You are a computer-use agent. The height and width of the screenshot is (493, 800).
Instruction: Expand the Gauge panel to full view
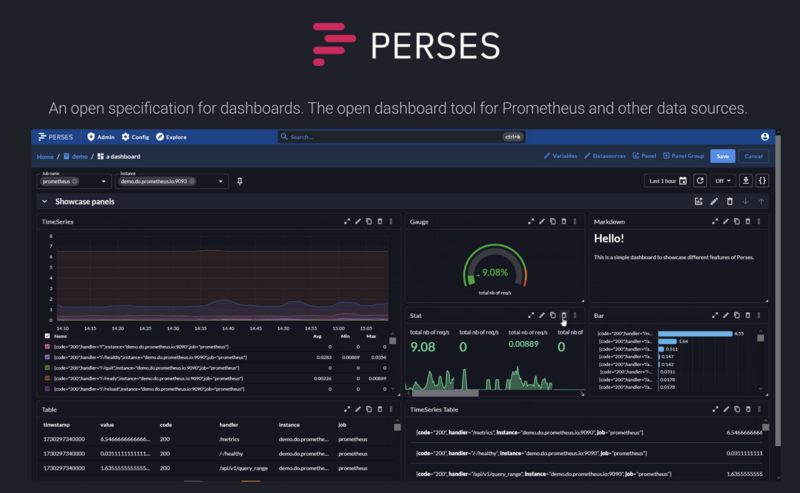(x=531, y=221)
